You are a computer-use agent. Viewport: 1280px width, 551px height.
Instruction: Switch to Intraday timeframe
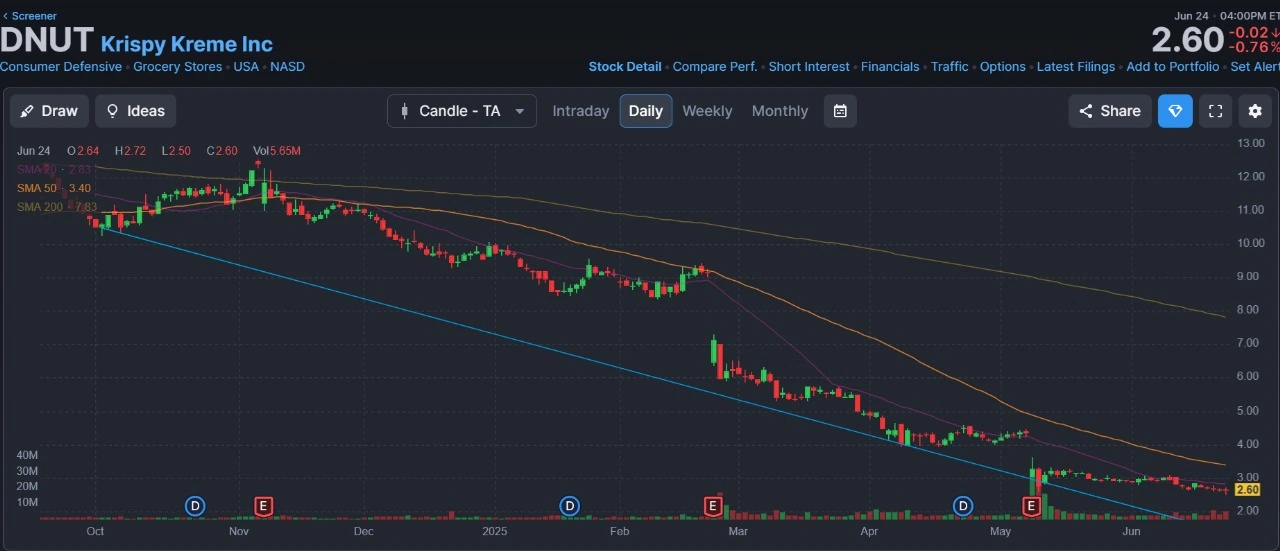[581, 111]
